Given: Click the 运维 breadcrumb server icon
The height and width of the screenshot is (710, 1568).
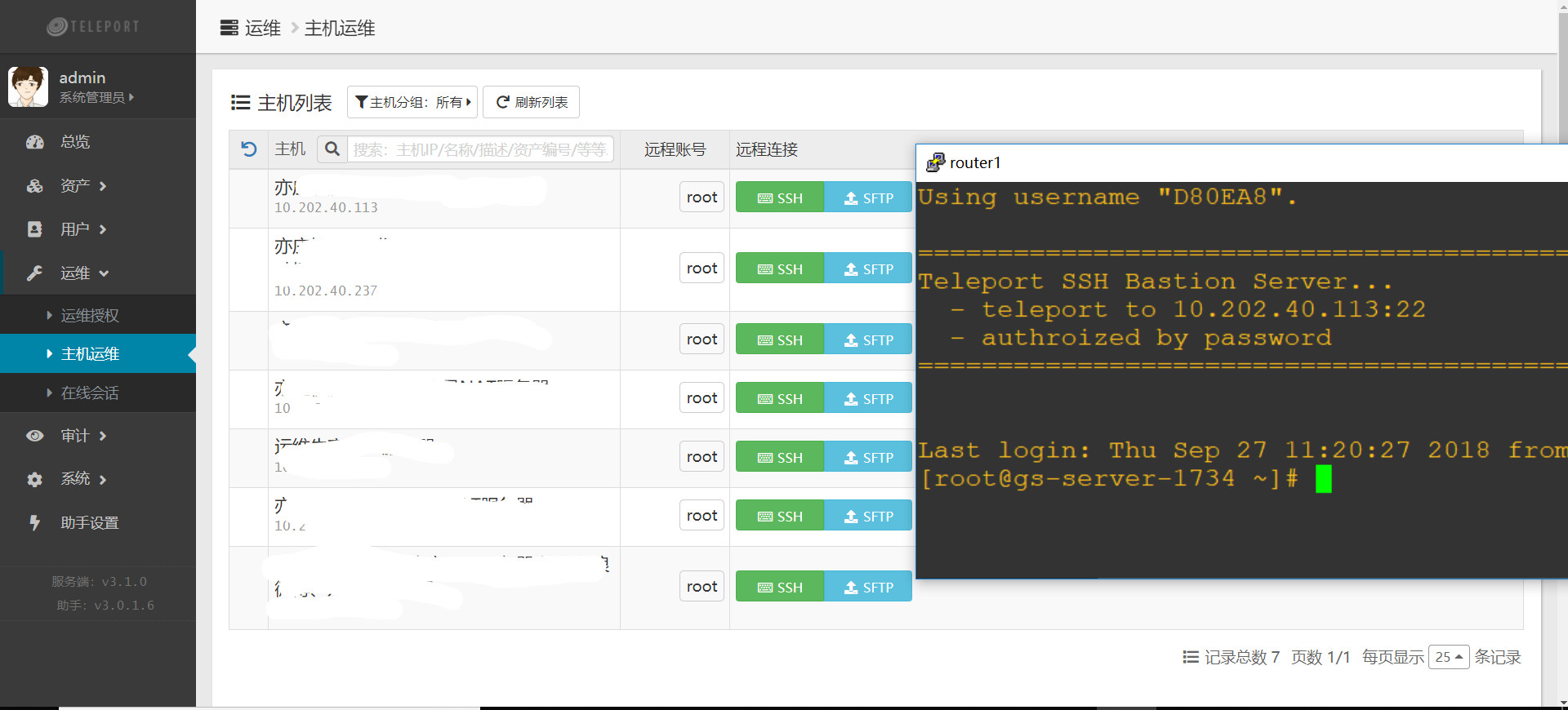Looking at the screenshot, I should coord(229,28).
